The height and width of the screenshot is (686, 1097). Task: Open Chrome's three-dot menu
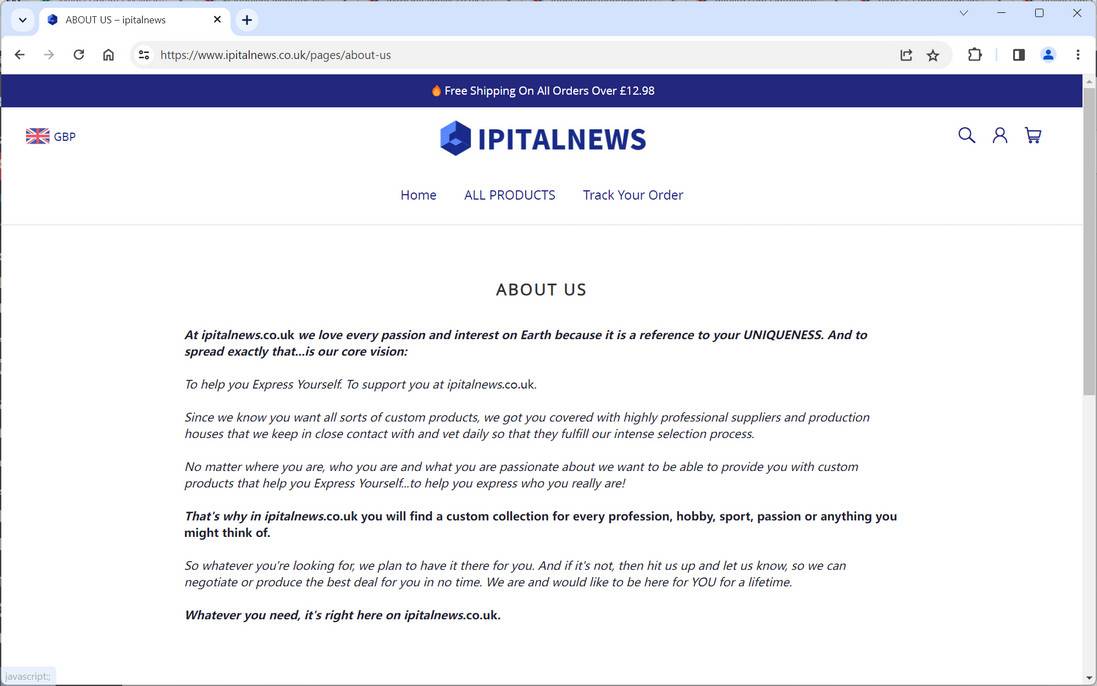(1077, 55)
